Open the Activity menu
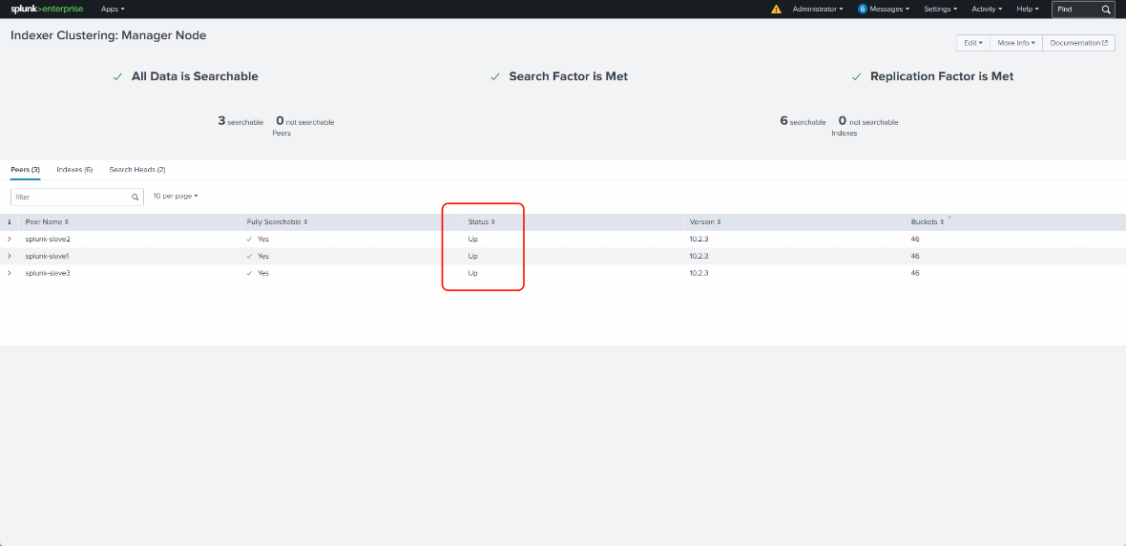Image resolution: width=1126 pixels, height=546 pixels. click(987, 9)
